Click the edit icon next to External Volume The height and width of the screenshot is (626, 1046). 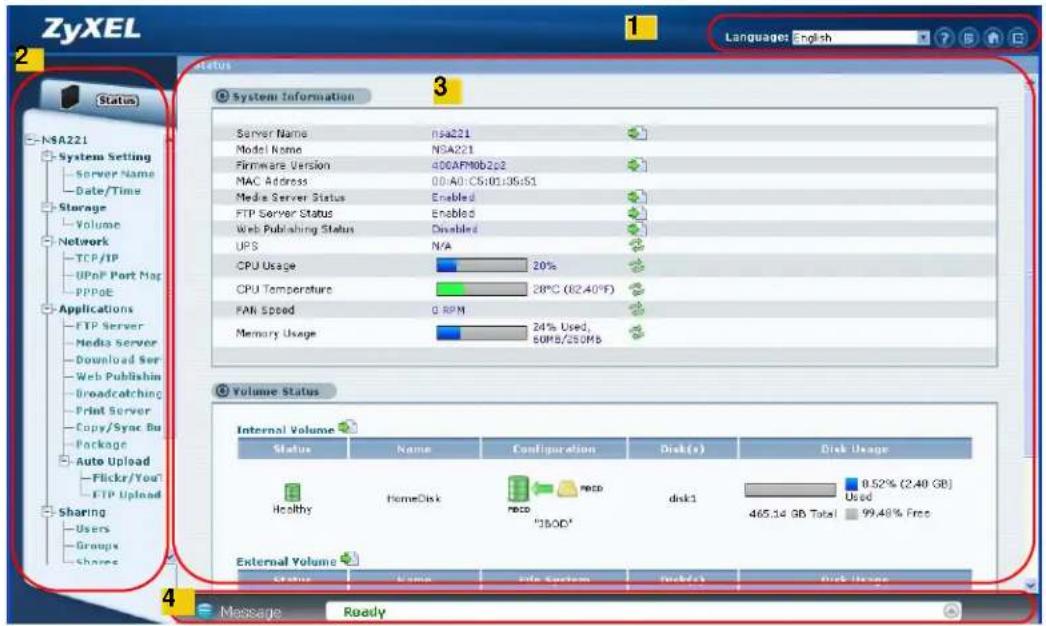point(349,559)
